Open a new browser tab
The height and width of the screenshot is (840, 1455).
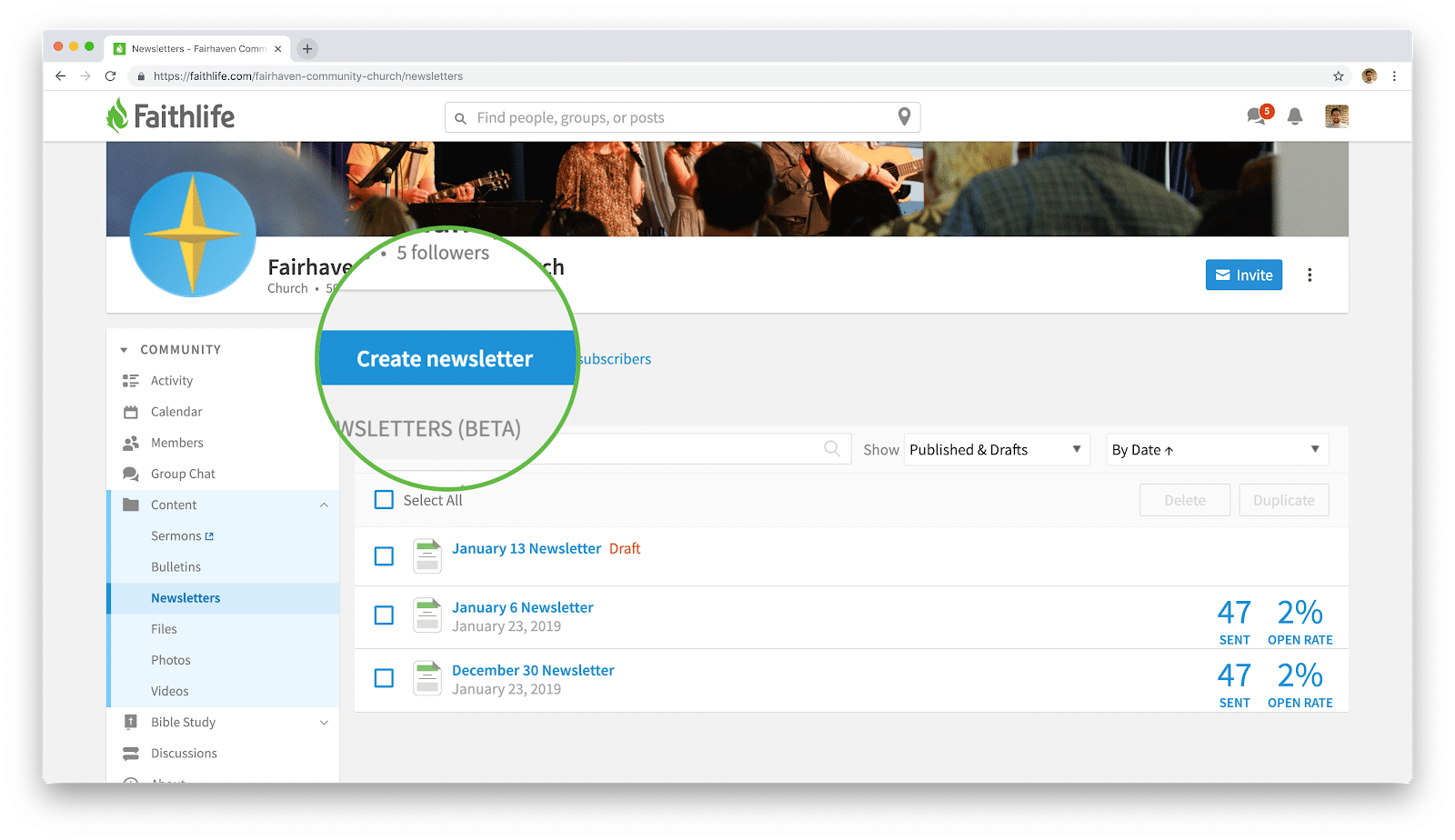307,49
